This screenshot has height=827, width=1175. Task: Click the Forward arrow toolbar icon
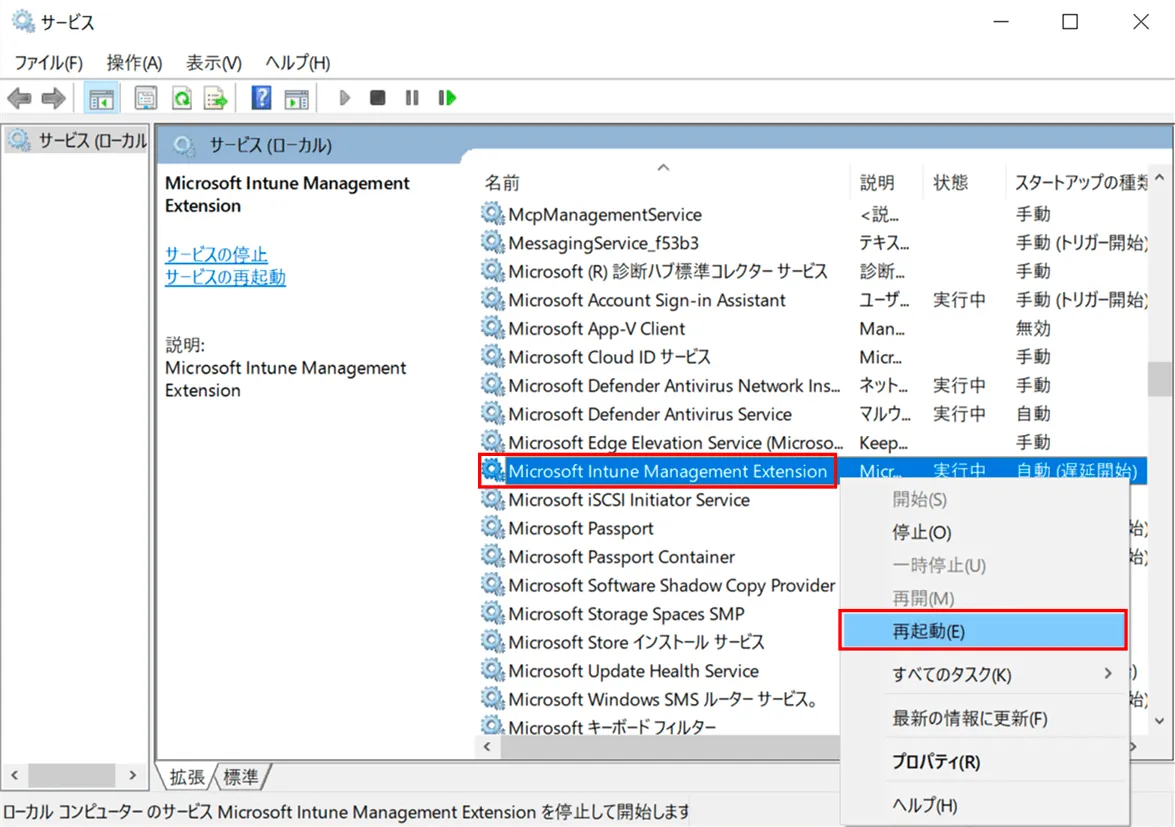(53, 98)
